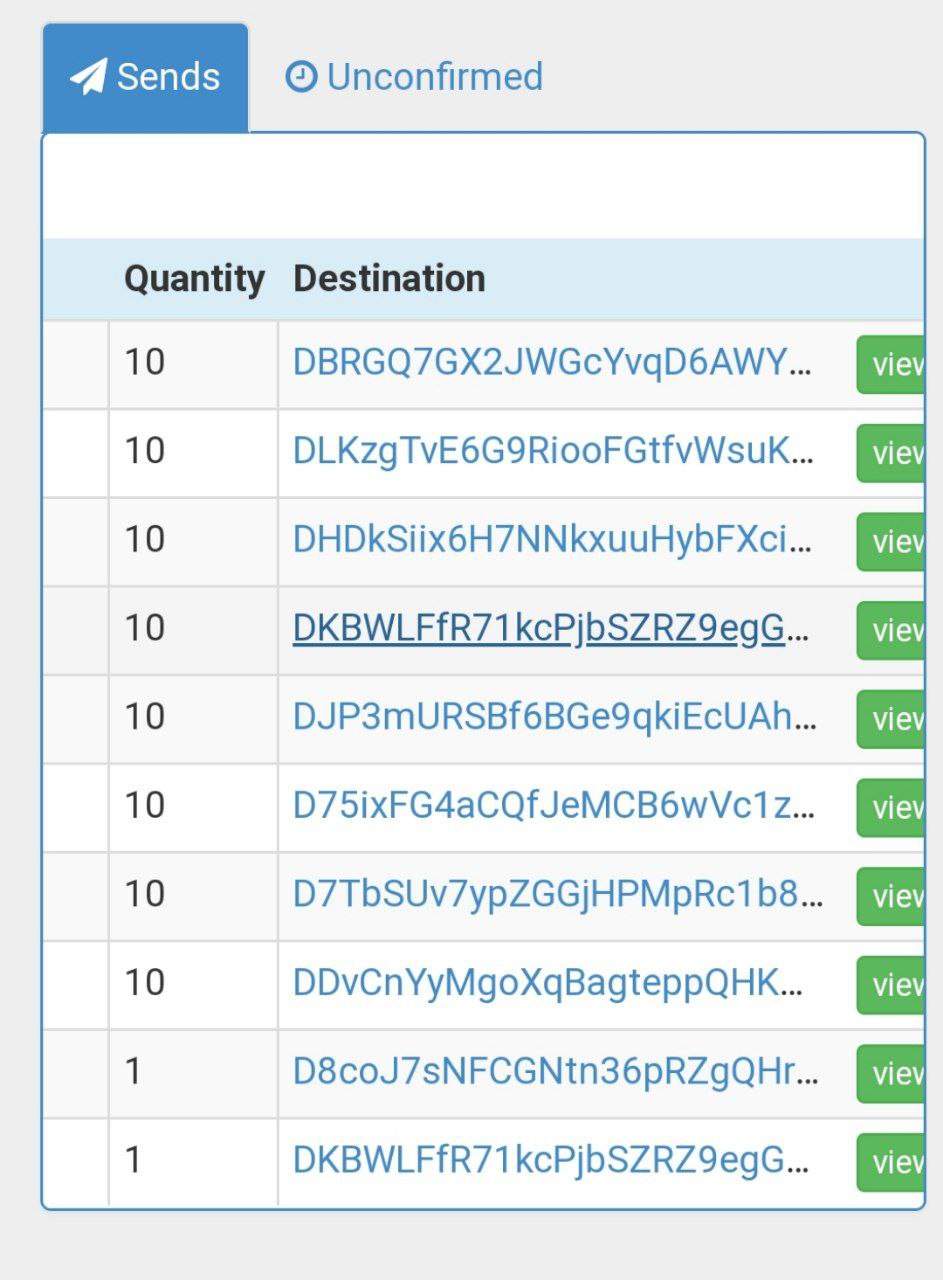The width and height of the screenshot is (943, 1280).
Task: Select the Sends tab
Action: coord(145,78)
